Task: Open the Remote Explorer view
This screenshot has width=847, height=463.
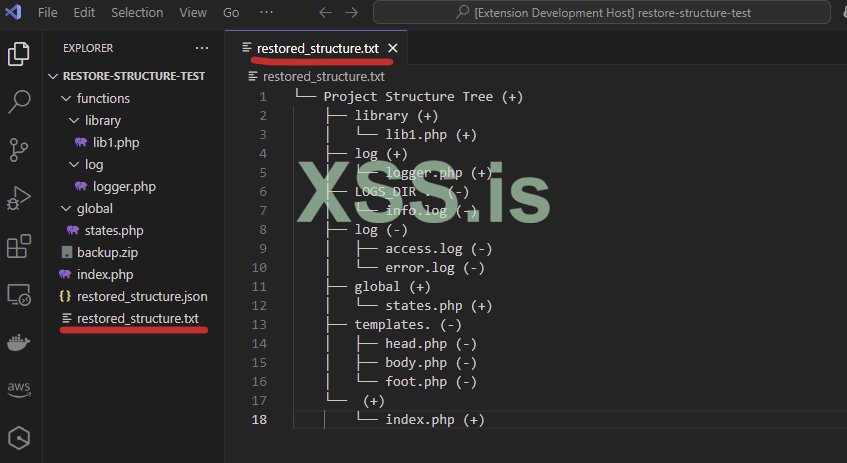Action: (19, 296)
